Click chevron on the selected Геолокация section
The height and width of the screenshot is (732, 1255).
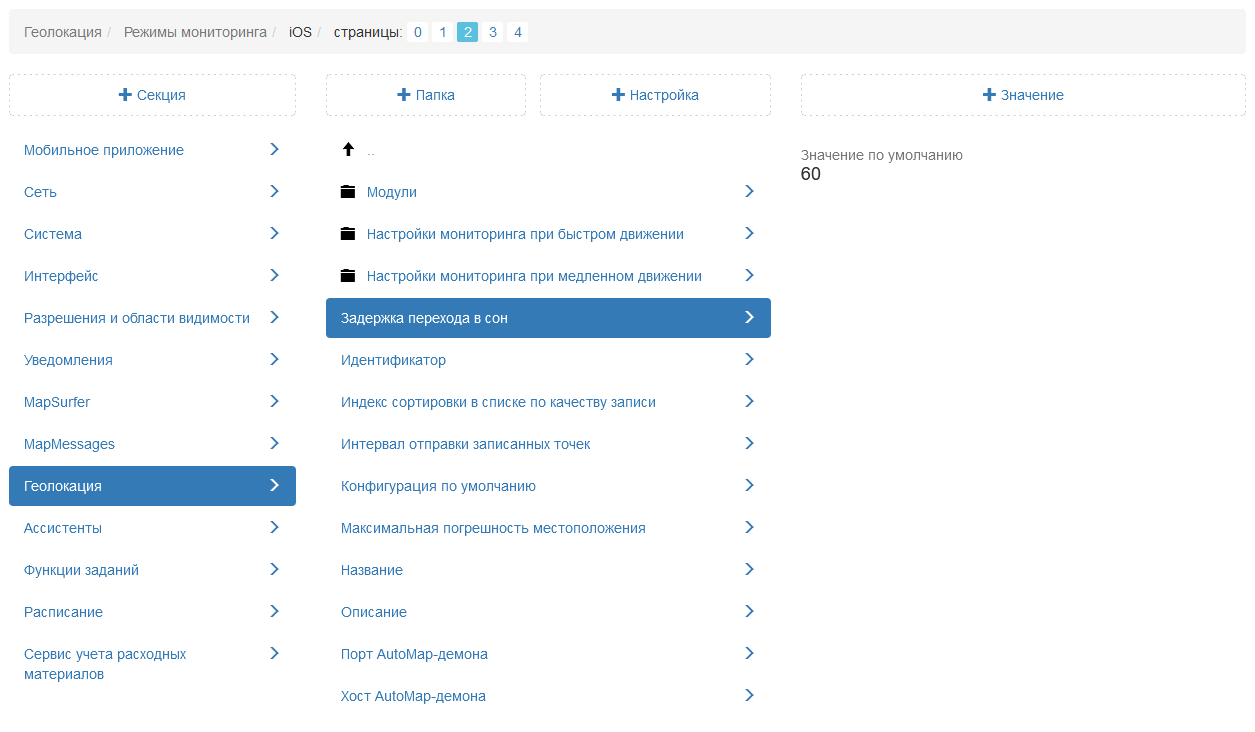pyautogui.click(x=275, y=485)
